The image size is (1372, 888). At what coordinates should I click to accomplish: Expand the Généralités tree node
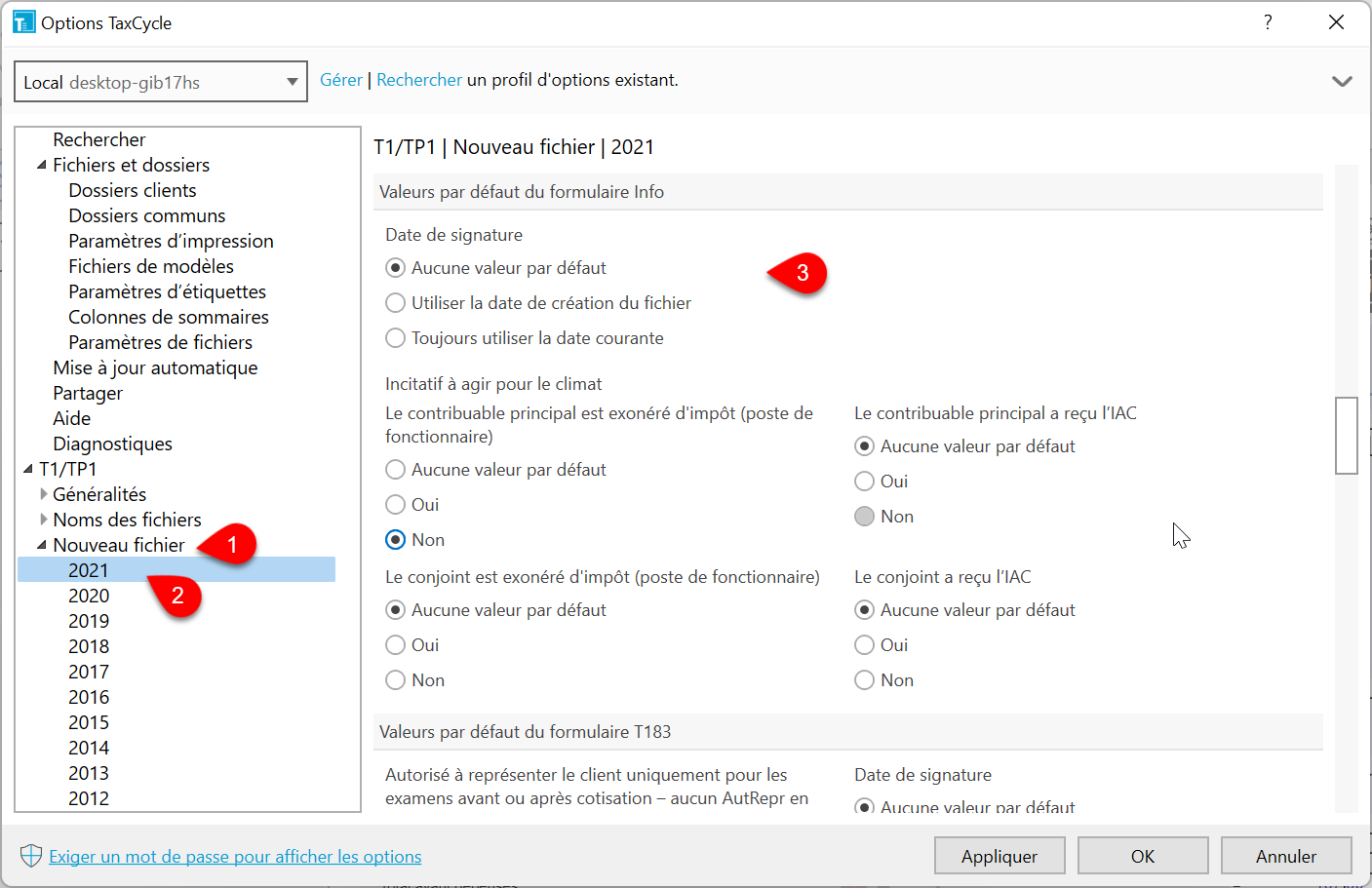pos(43,494)
